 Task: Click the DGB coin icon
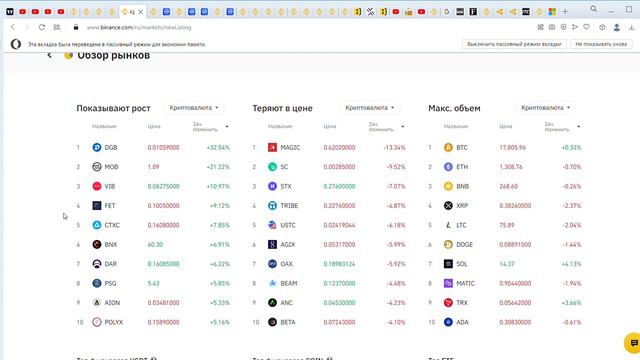(97, 147)
